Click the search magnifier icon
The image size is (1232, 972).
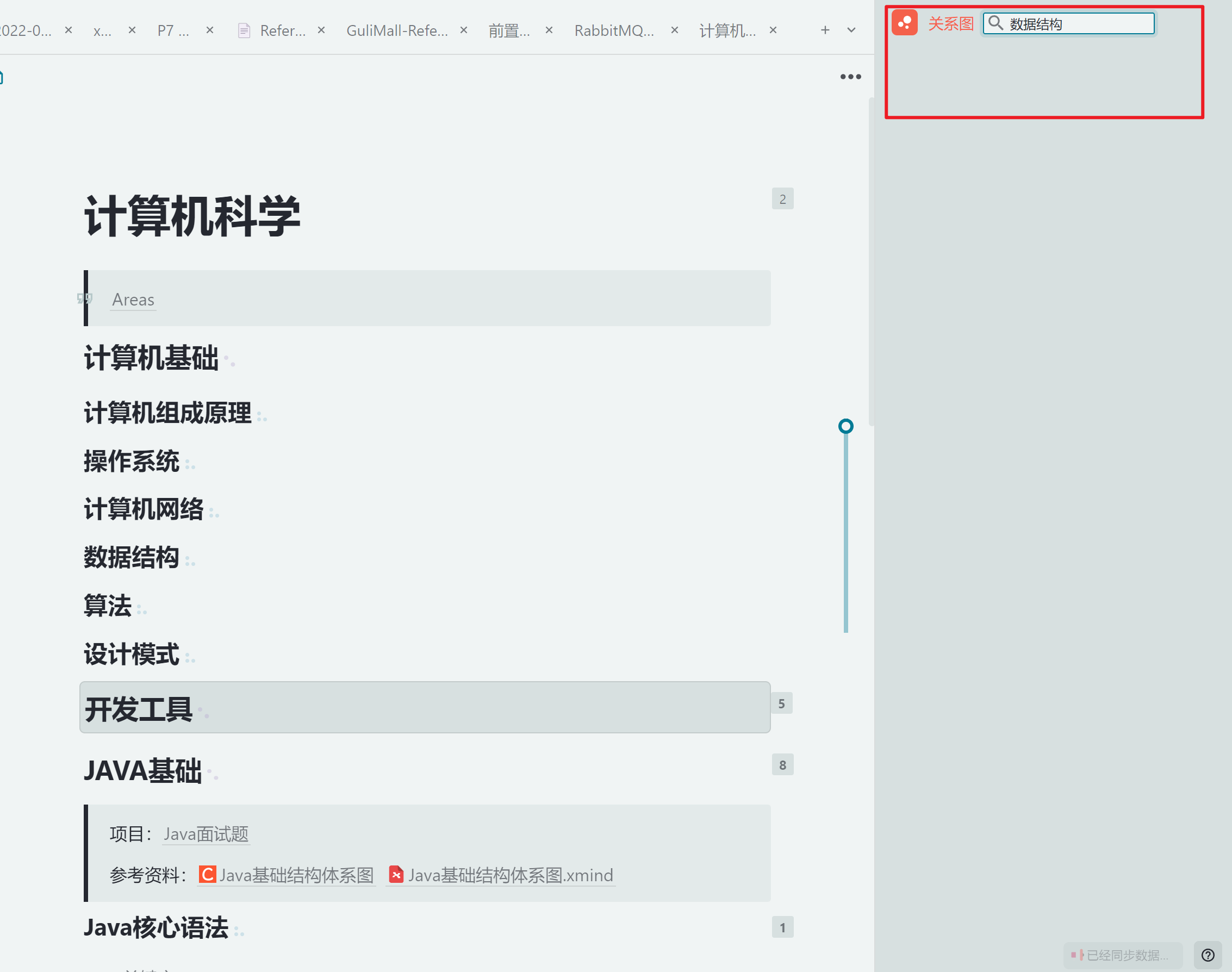click(995, 23)
